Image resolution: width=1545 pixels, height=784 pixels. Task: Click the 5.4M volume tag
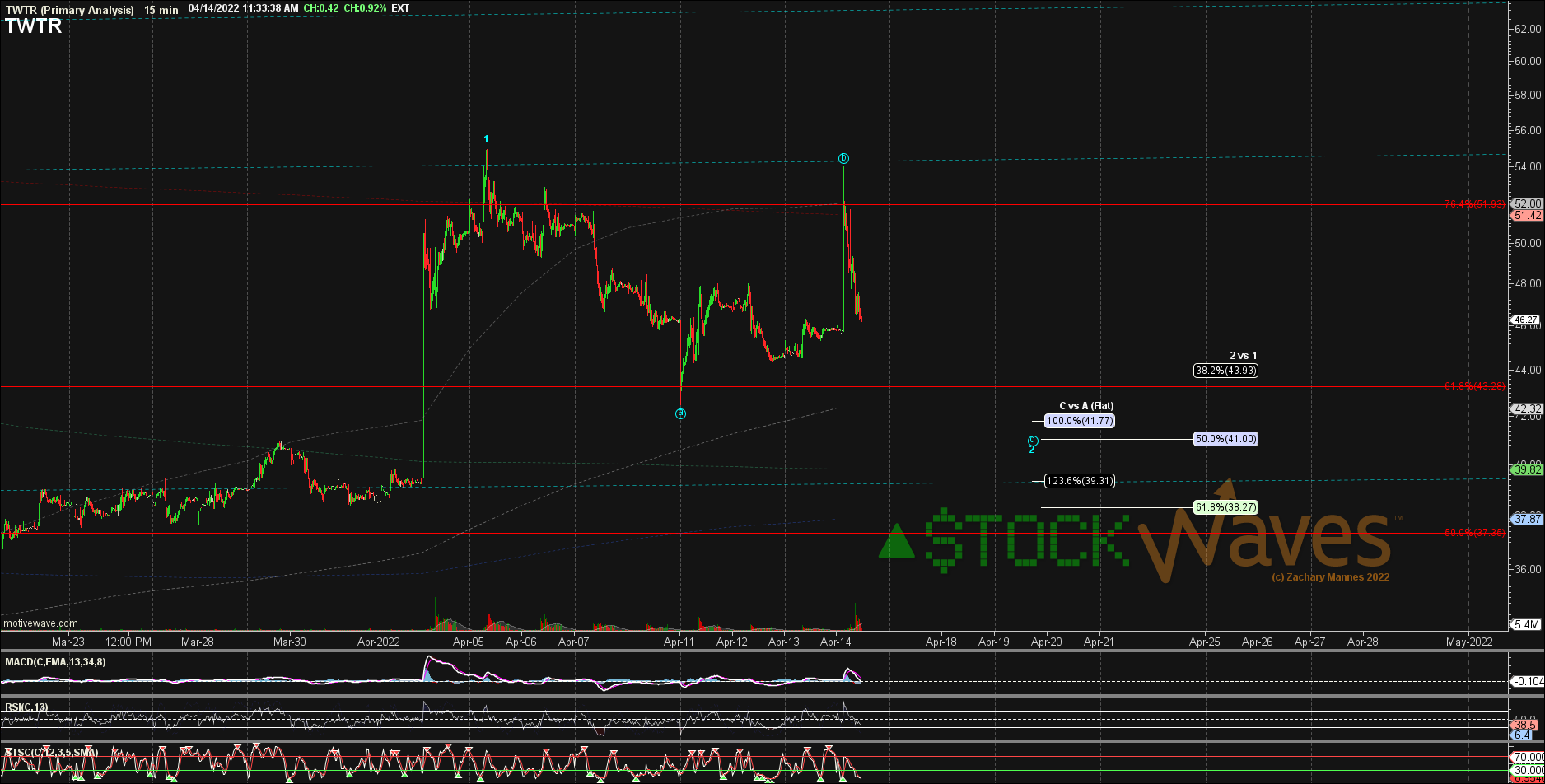pyautogui.click(x=1527, y=624)
